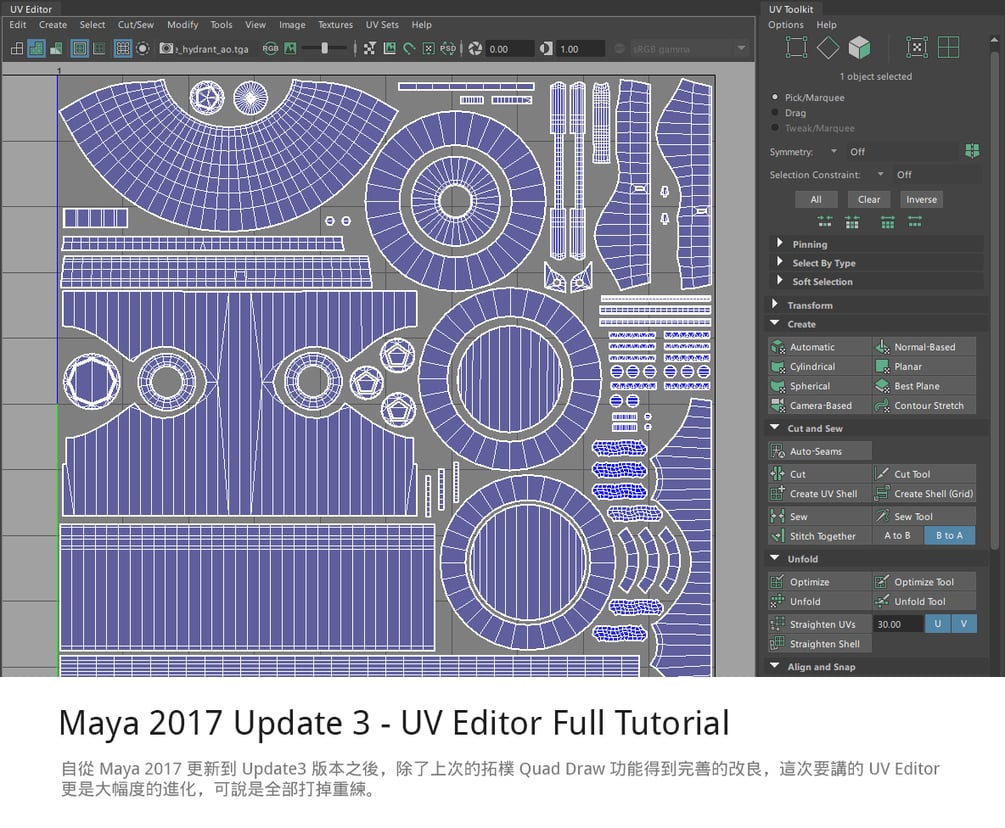1005x828 pixels.
Task: Toggle the V straighten direction button
Action: pos(964,624)
